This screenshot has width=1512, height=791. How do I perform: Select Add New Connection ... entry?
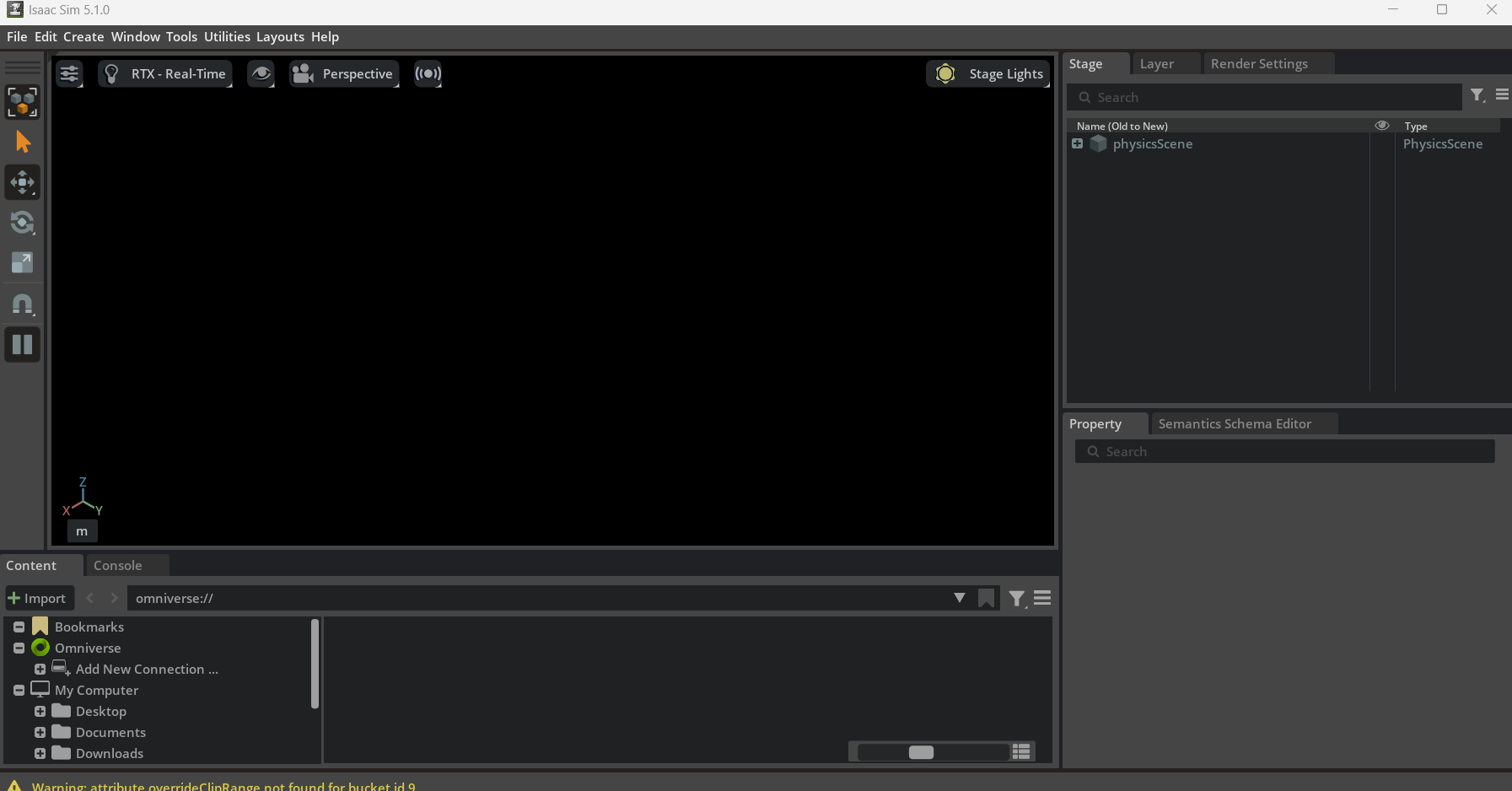(147, 670)
